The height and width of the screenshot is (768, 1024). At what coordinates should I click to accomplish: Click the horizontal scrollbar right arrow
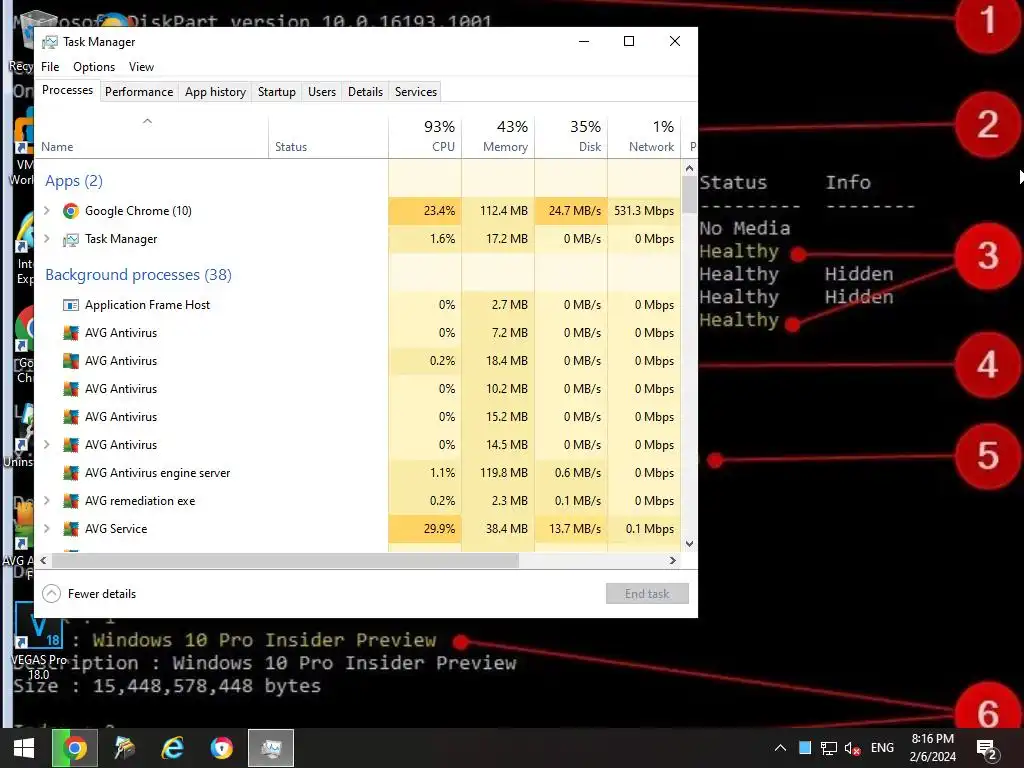click(673, 560)
